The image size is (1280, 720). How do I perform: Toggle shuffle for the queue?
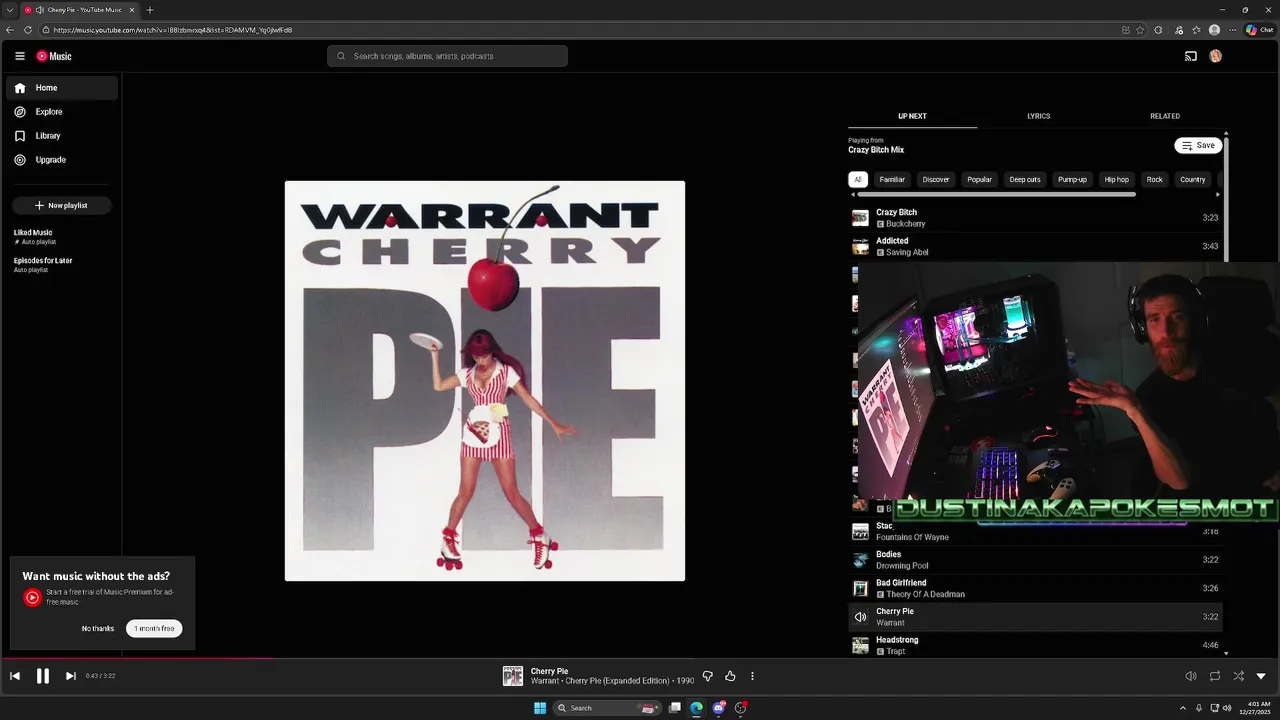(x=1238, y=676)
